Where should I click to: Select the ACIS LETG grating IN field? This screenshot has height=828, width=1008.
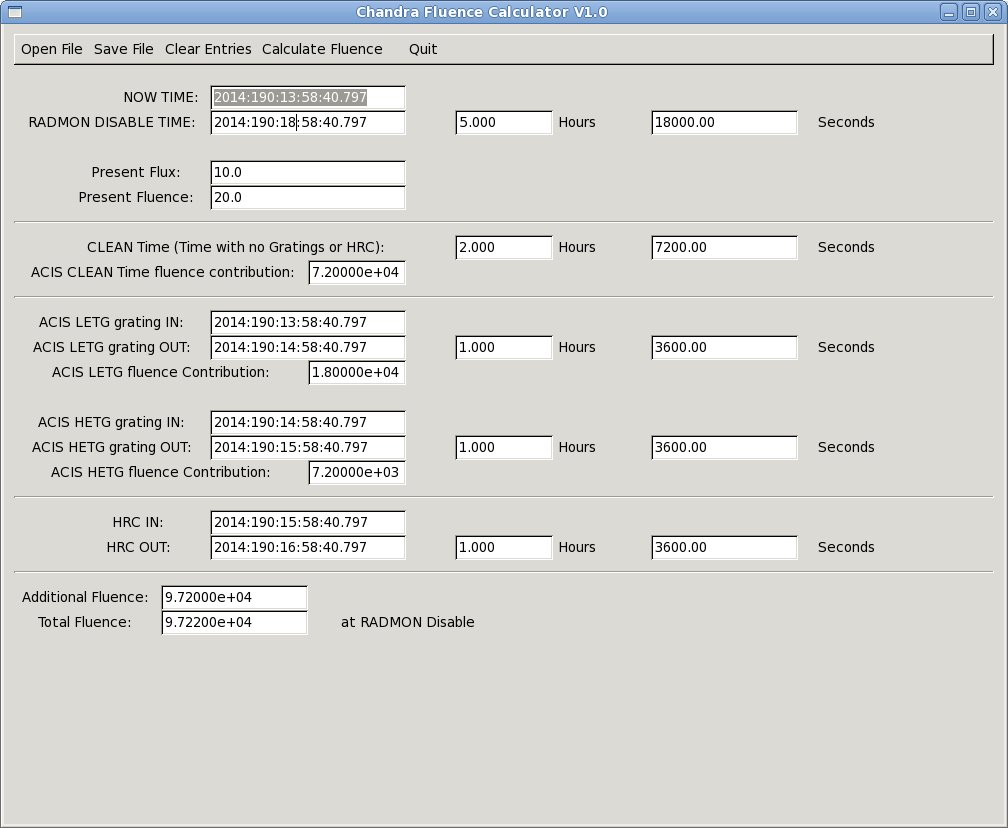point(307,322)
